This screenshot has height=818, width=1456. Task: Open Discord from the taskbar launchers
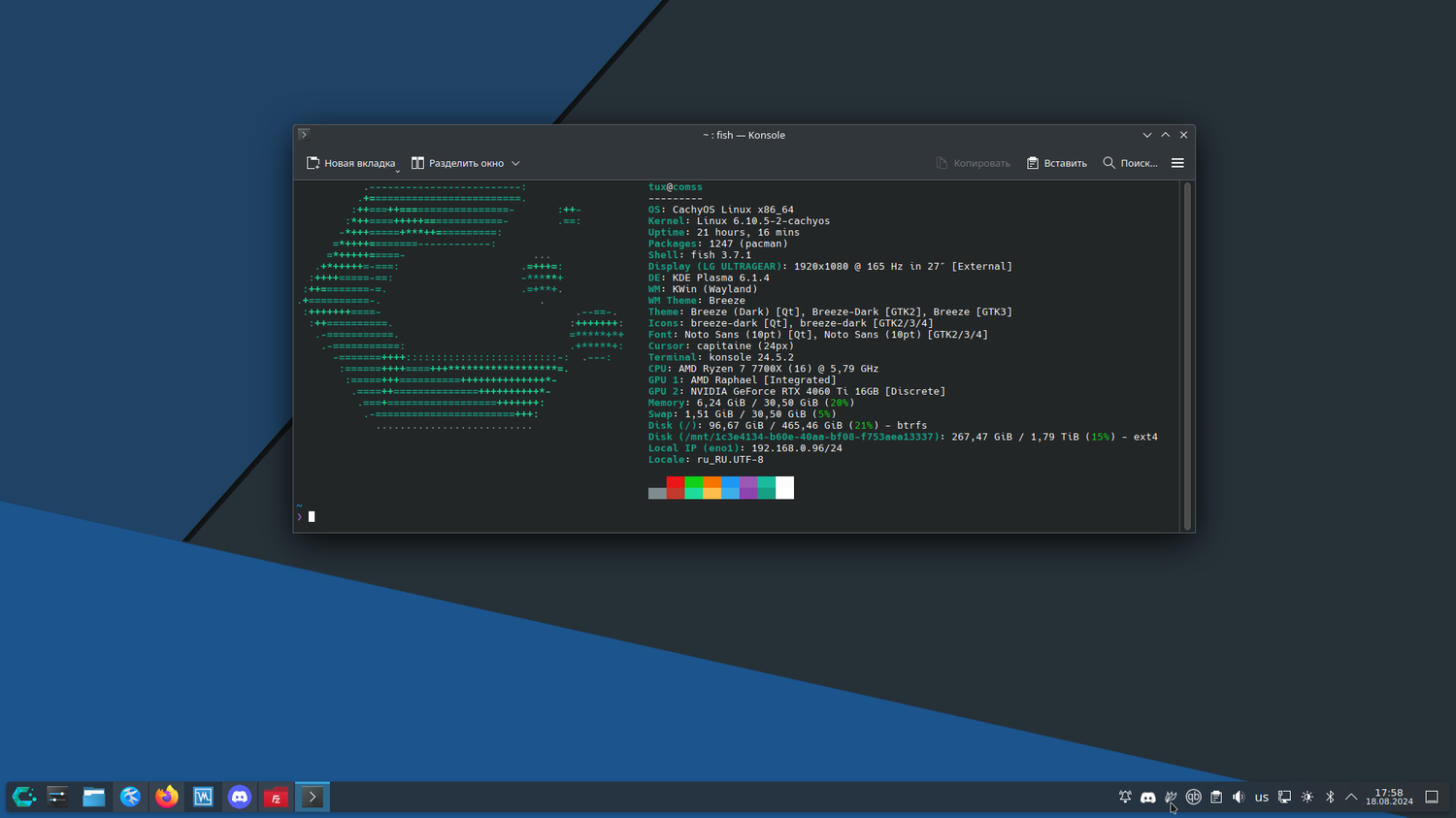pos(239,797)
